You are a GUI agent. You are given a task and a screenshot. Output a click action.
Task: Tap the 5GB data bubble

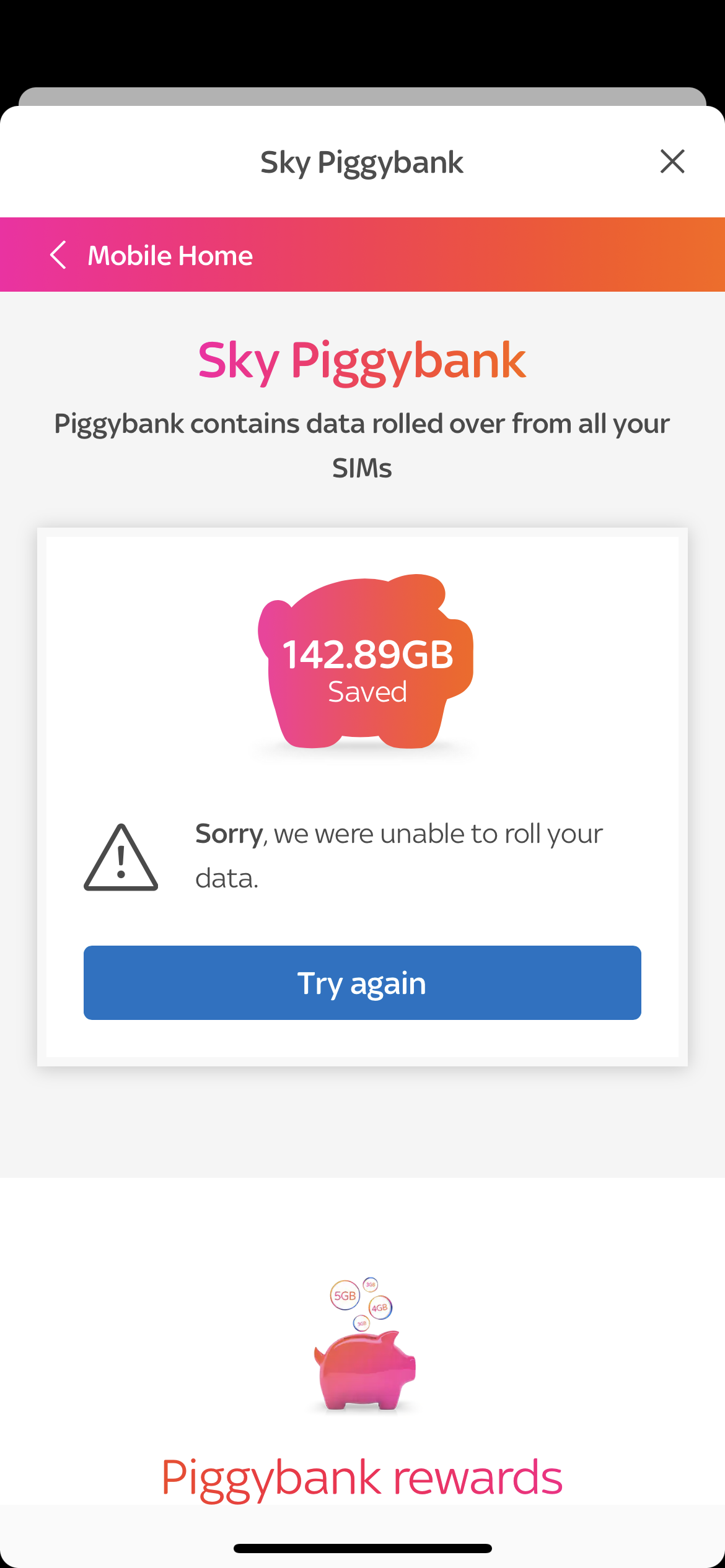pyautogui.click(x=345, y=1295)
